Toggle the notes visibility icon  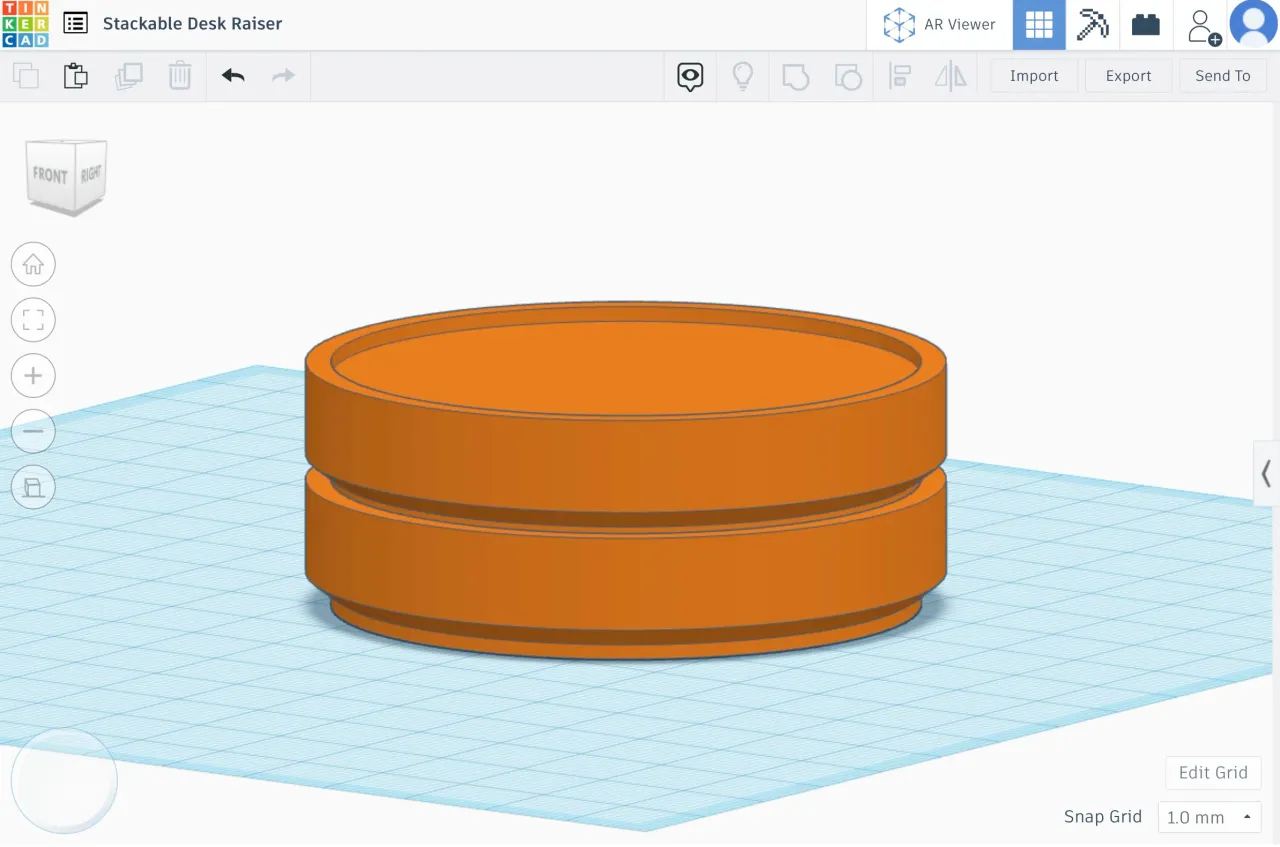click(690, 76)
